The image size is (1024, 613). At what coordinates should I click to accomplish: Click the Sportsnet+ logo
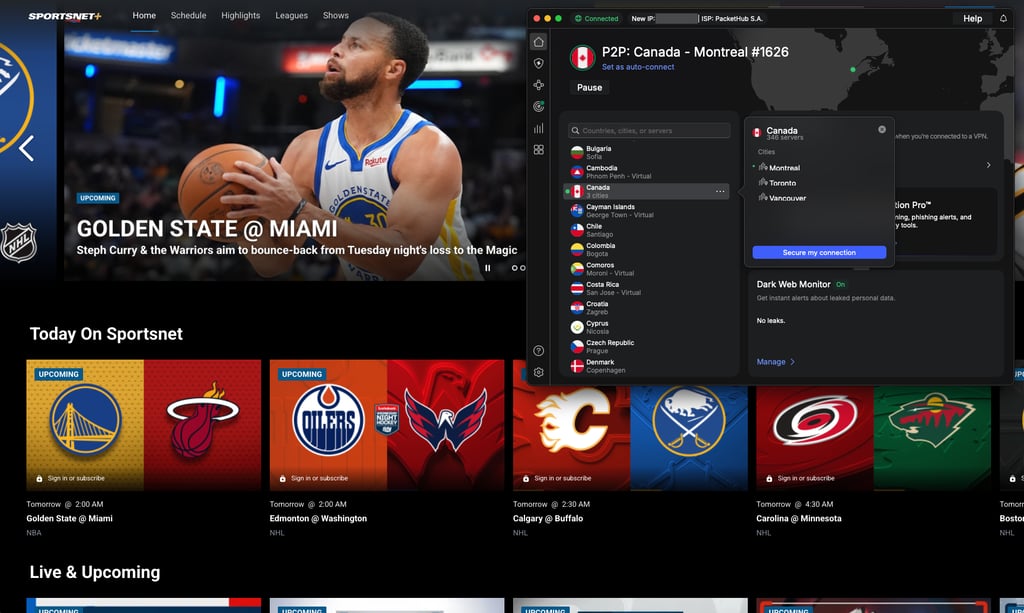click(x=65, y=16)
